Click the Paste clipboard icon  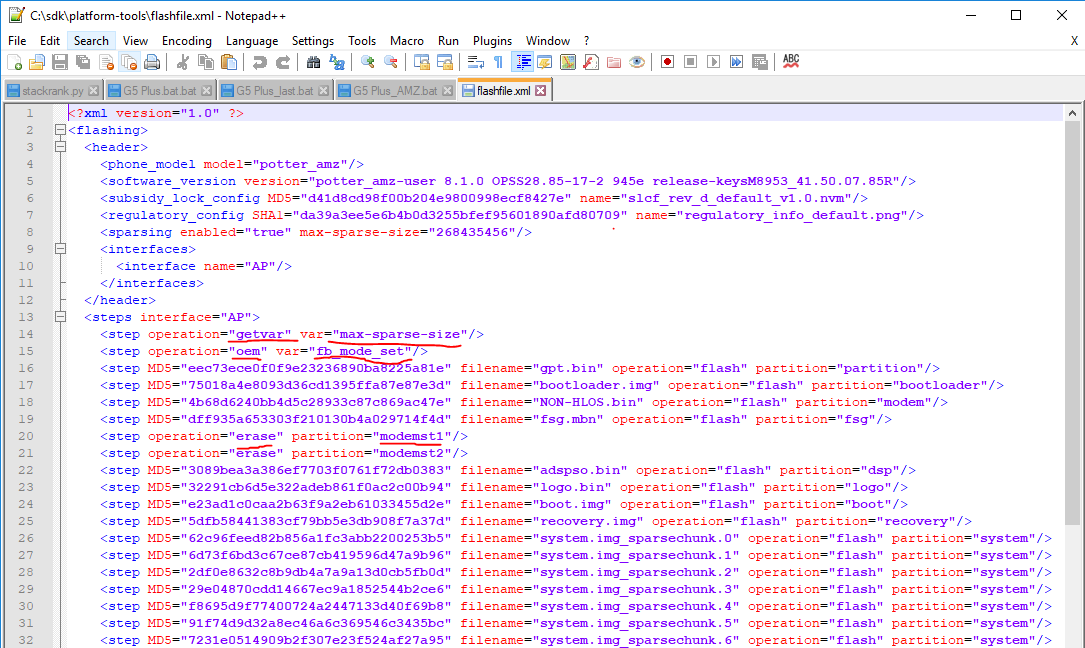pyautogui.click(x=228, y=62)
